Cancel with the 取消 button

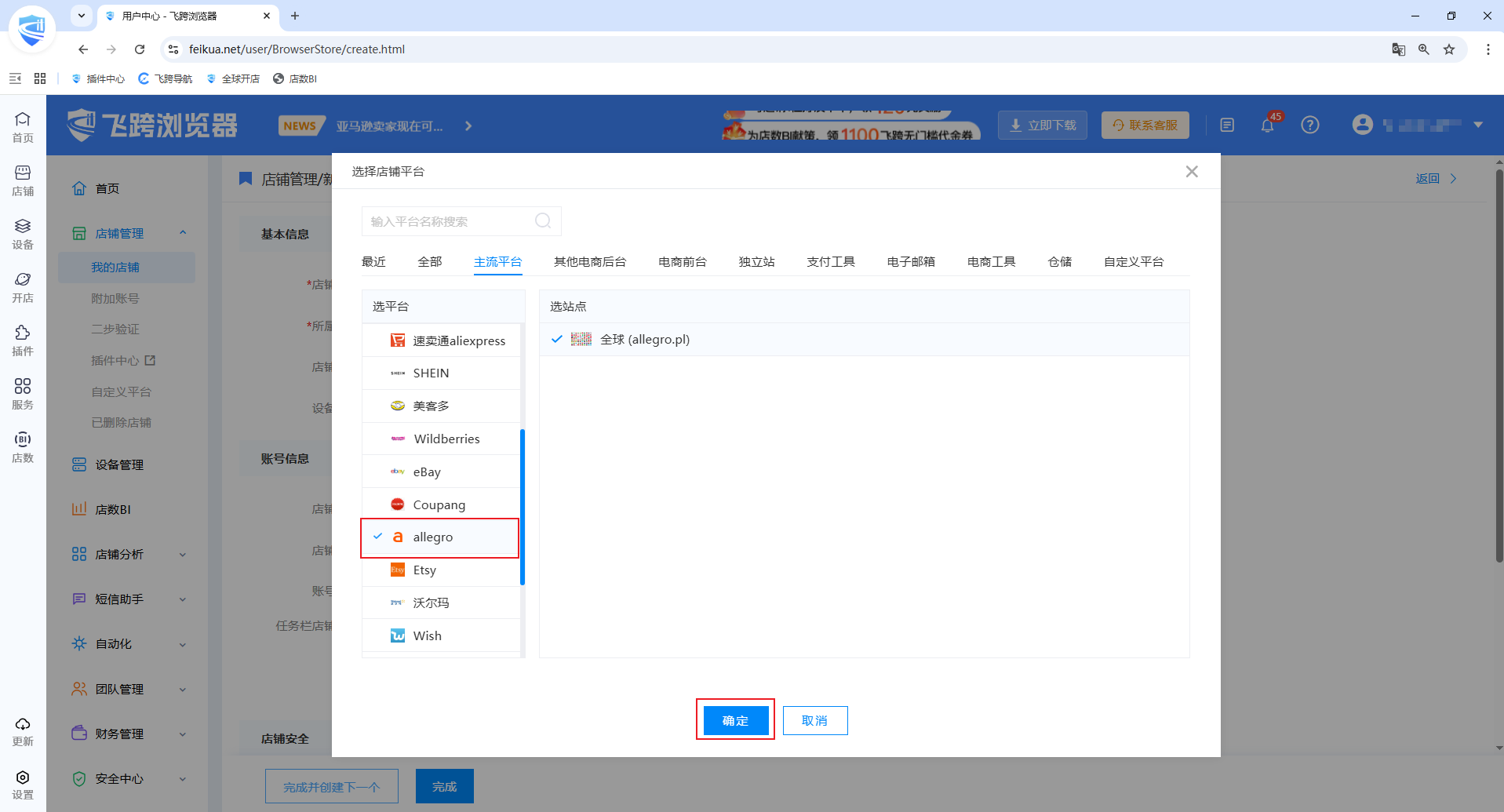click(x=815, y=720)
